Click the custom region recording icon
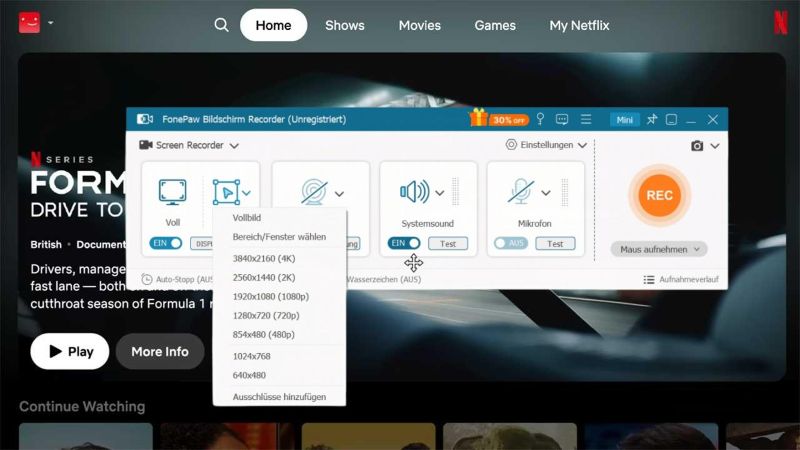800x450 pixels. point(226,192)
